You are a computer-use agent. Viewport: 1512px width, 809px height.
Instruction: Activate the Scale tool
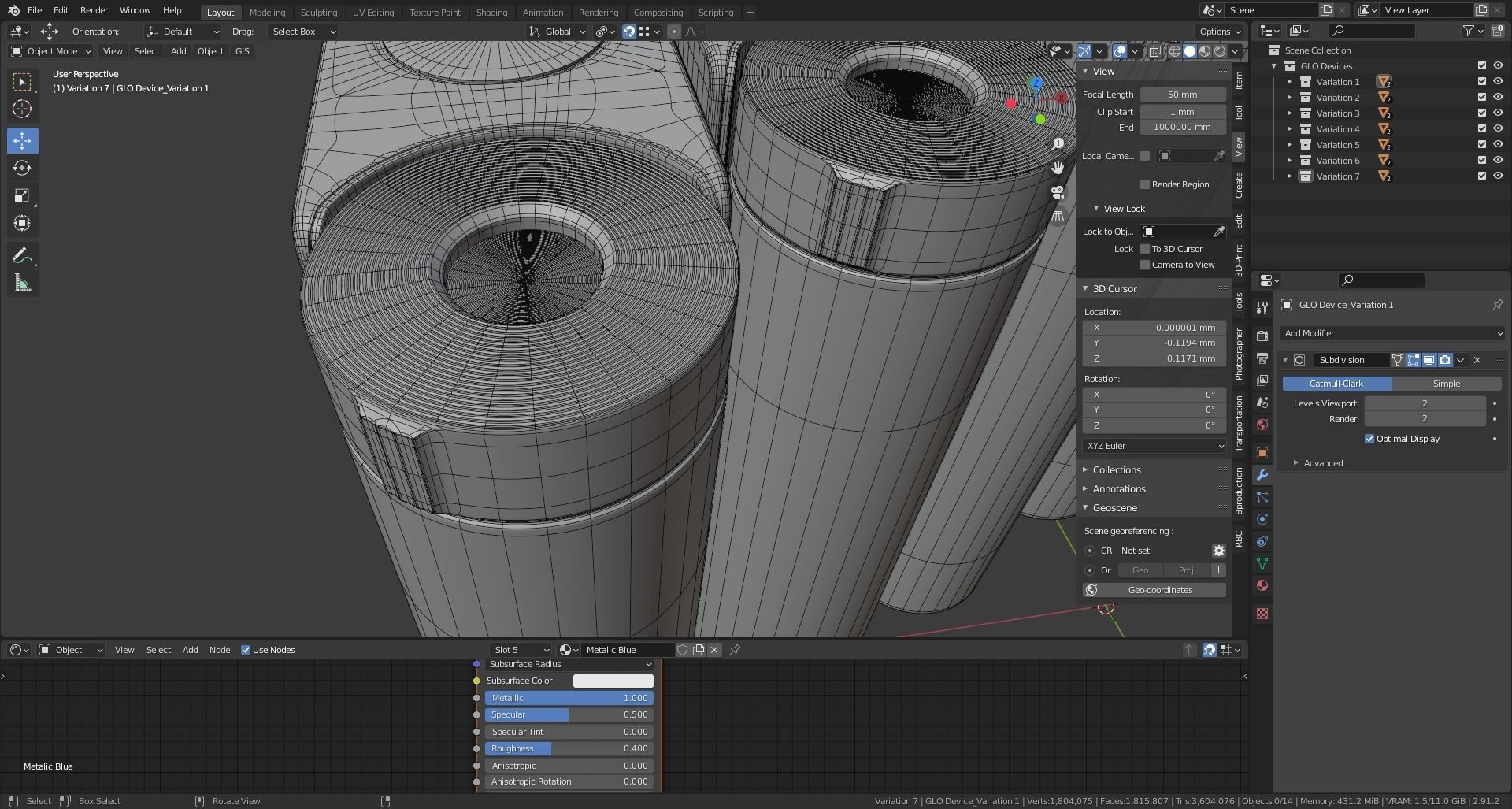22,195
